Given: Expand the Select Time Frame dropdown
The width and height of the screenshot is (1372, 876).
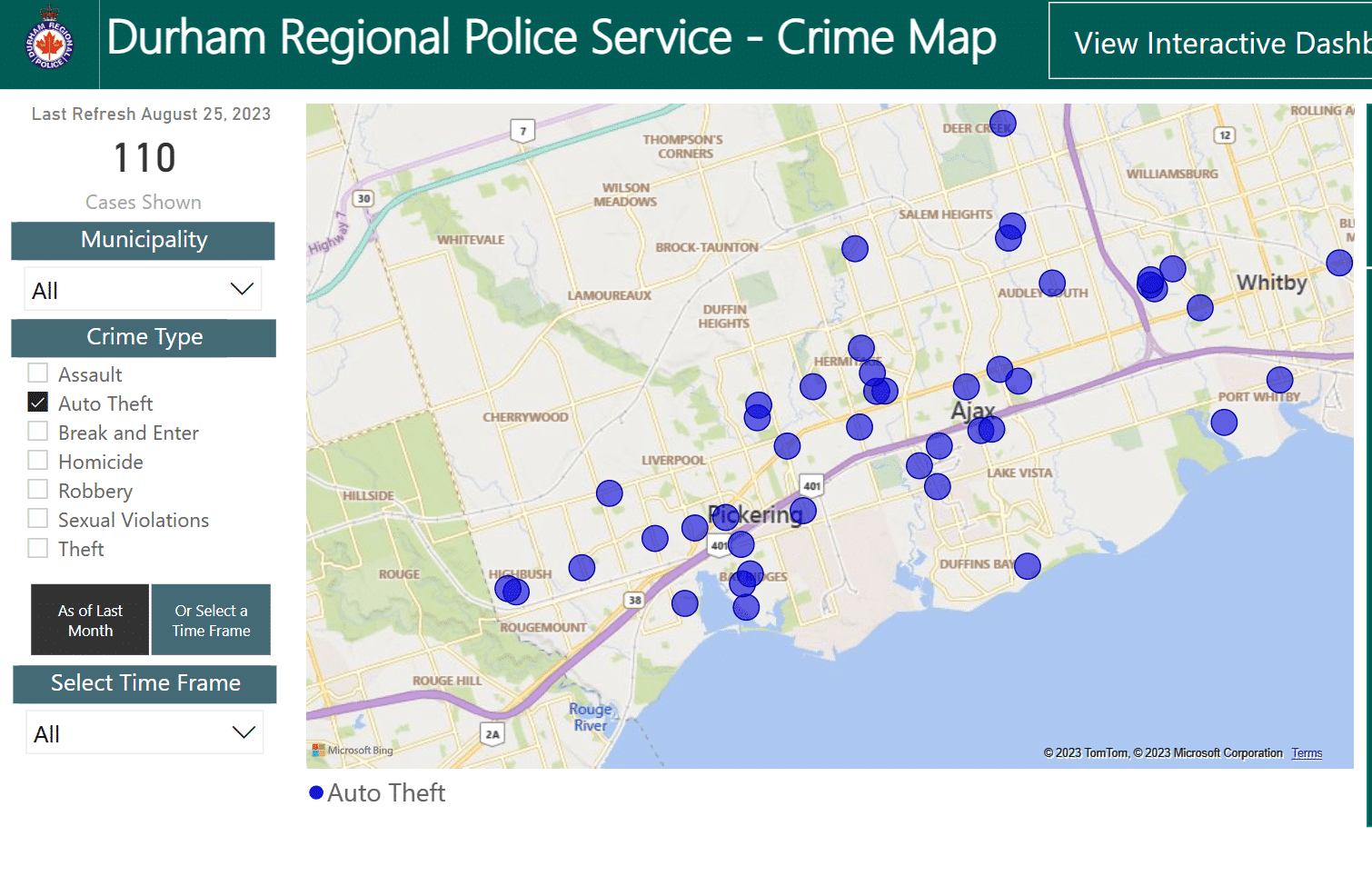Looking at the screenshot, I should (x=144, y=733).
